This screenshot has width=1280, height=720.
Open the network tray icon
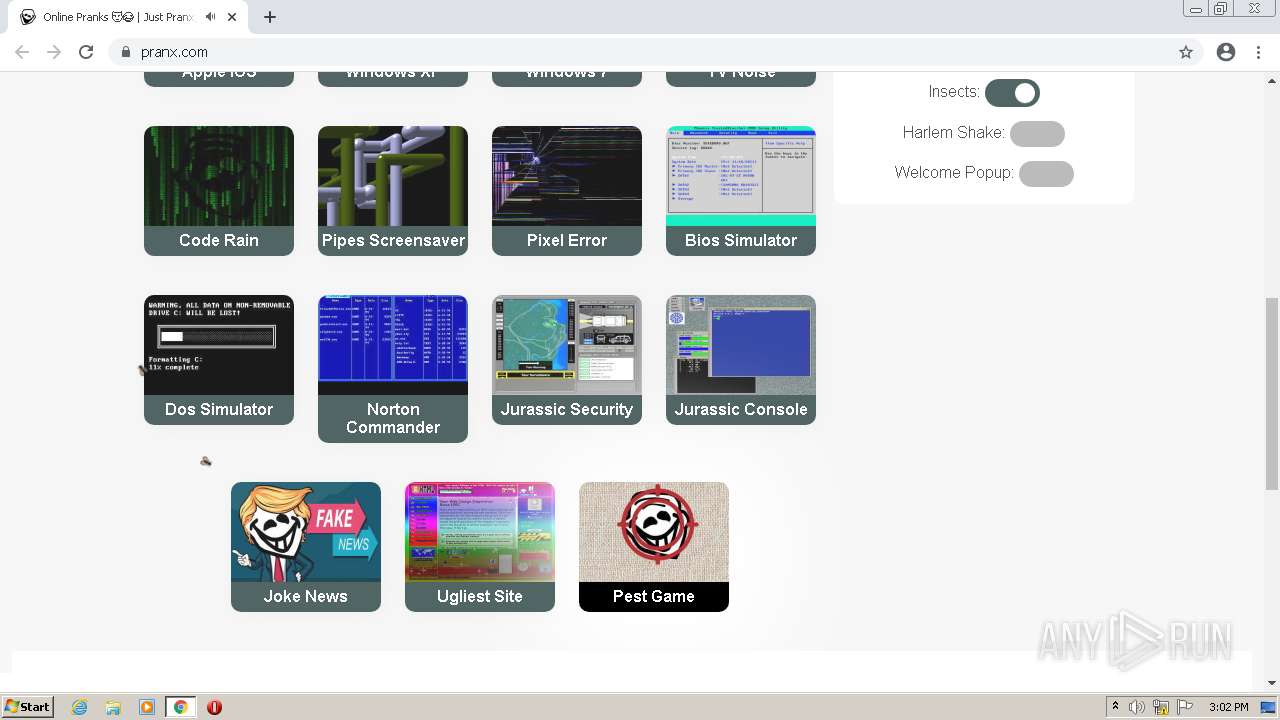1161,707
